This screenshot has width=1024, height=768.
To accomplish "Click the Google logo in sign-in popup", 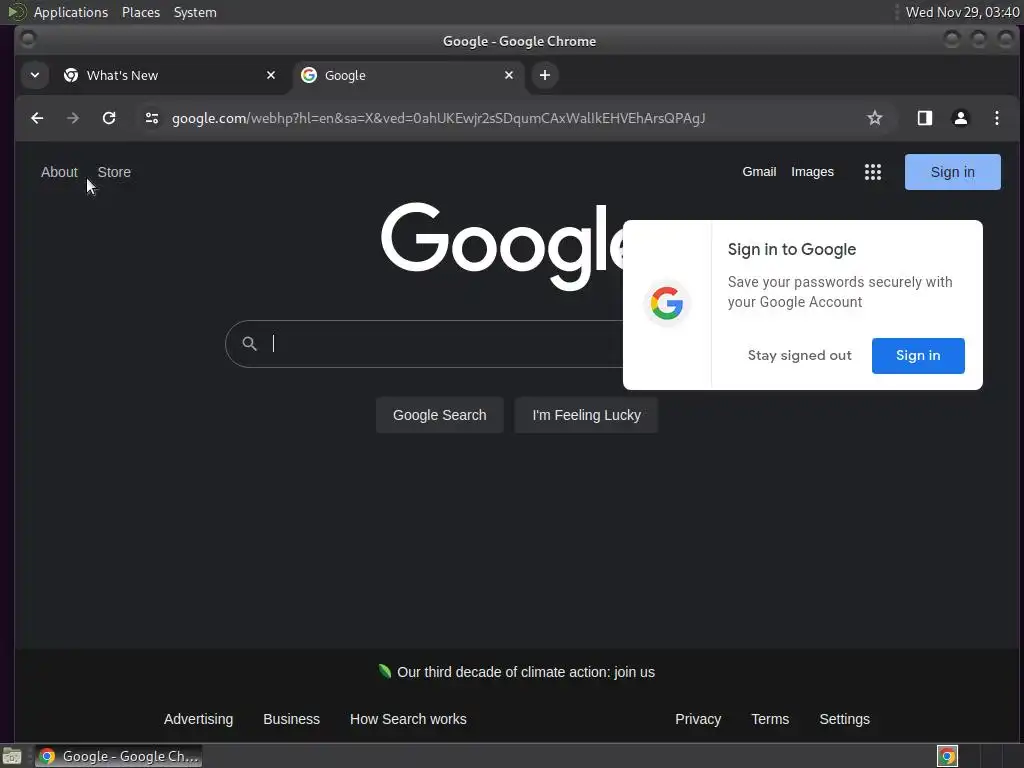I will pyautogui.click(x=667, y=303).
